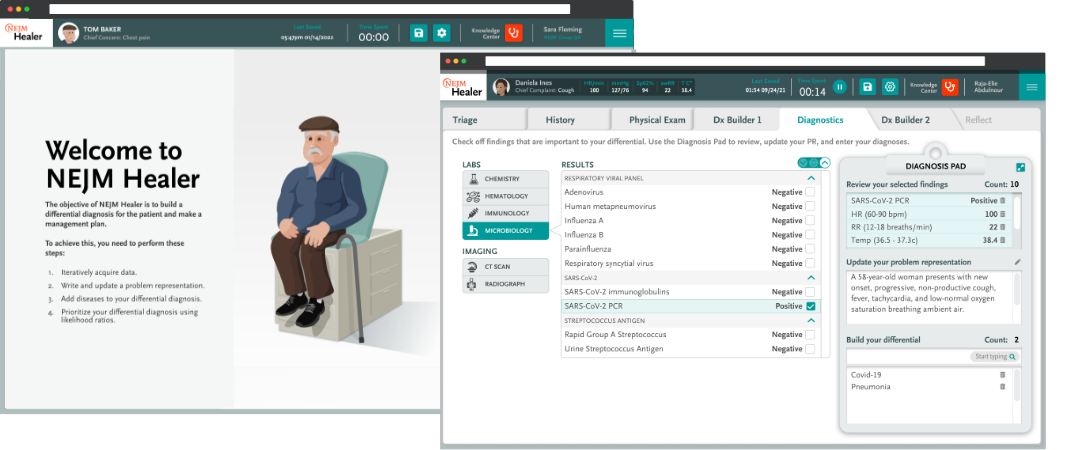This screenshot has width=1066, height=450.
Task: Open hamburger menu in Tom Baker window
Action: click(x=619, y=33)
